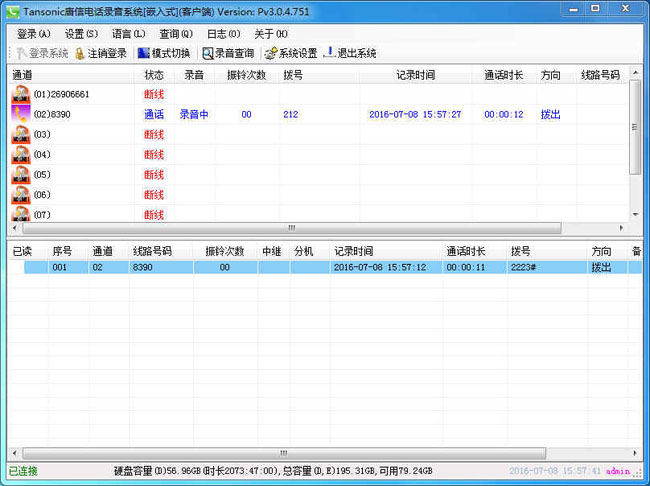Click the 退出系统 exit system icon
650x486 pixels.
coord(329,53)
